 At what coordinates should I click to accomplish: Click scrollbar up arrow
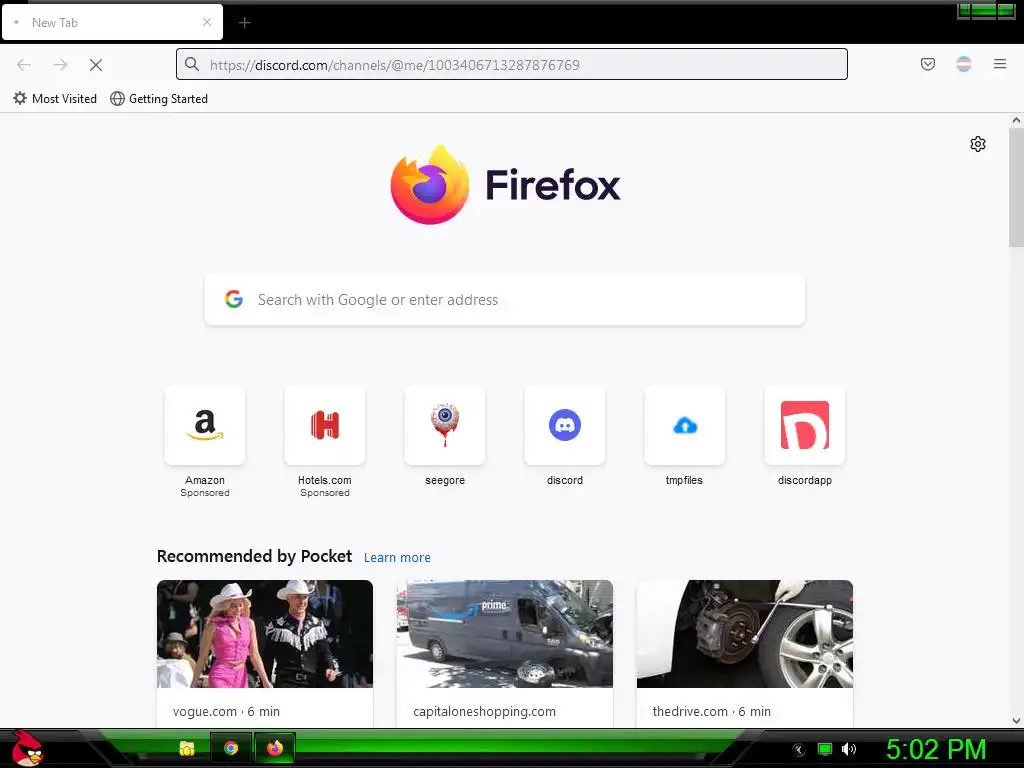[x=1016, y=120]
